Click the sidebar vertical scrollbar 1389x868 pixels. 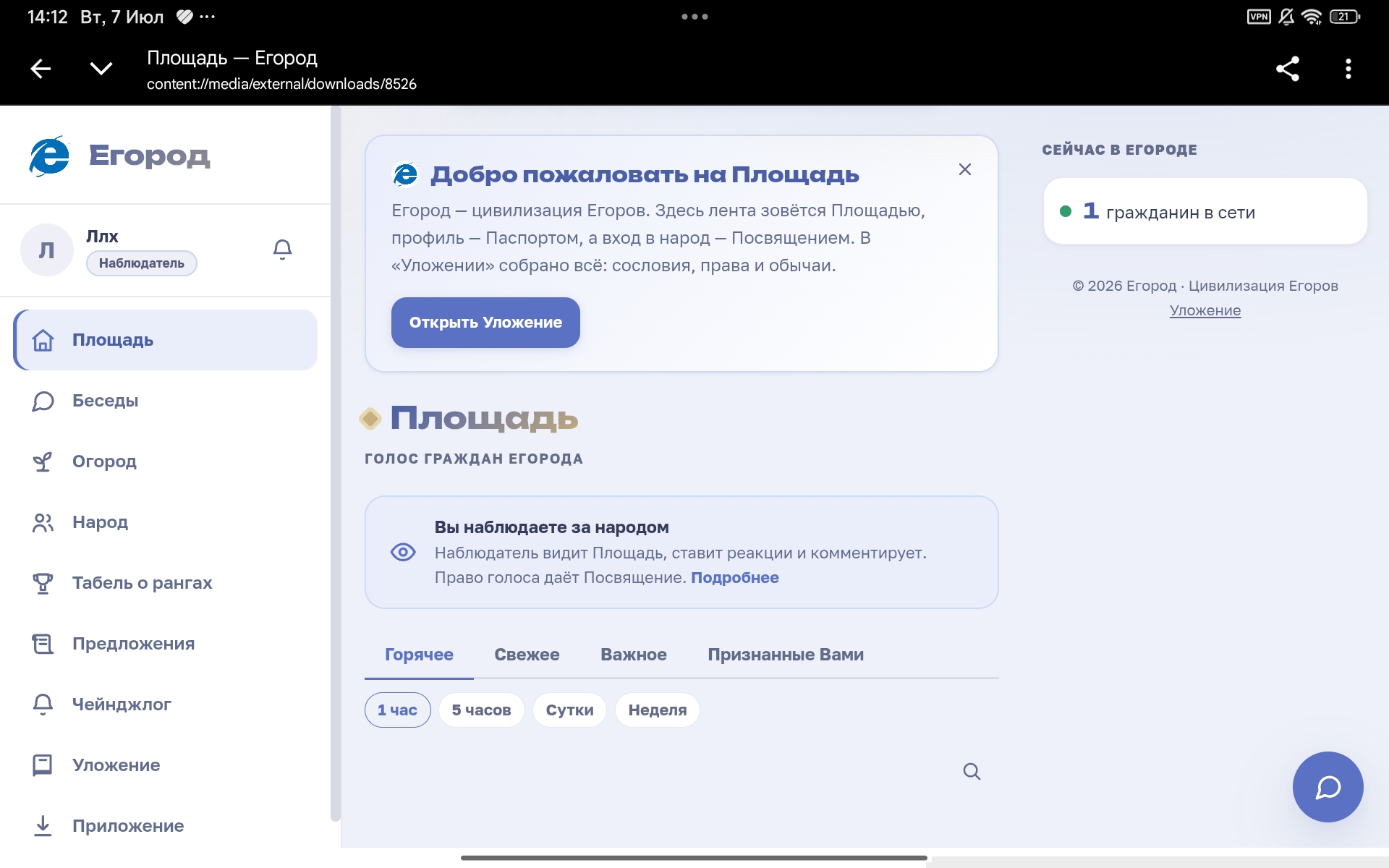click(335, 463)
